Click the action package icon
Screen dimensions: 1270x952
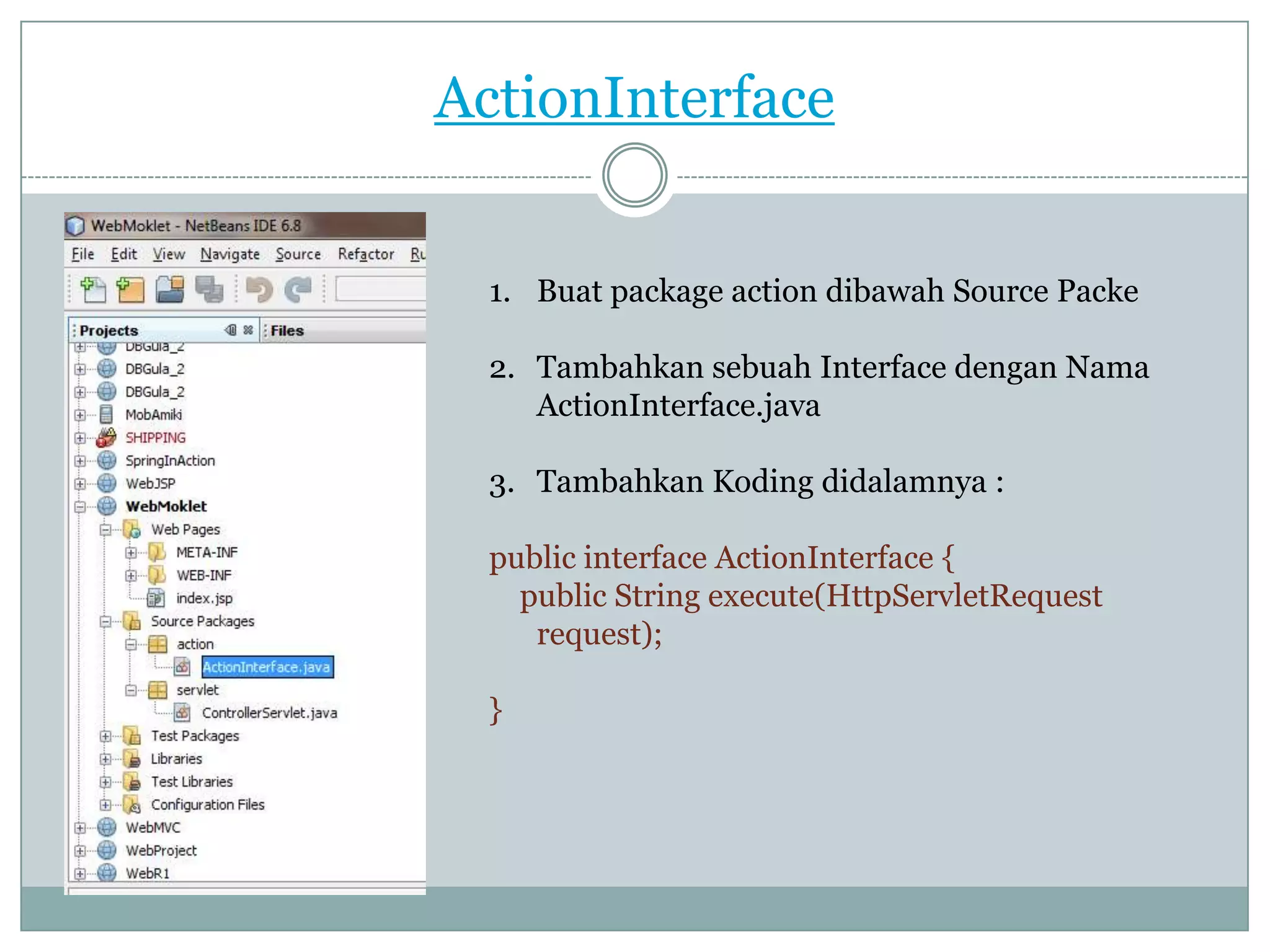[158, 645]
